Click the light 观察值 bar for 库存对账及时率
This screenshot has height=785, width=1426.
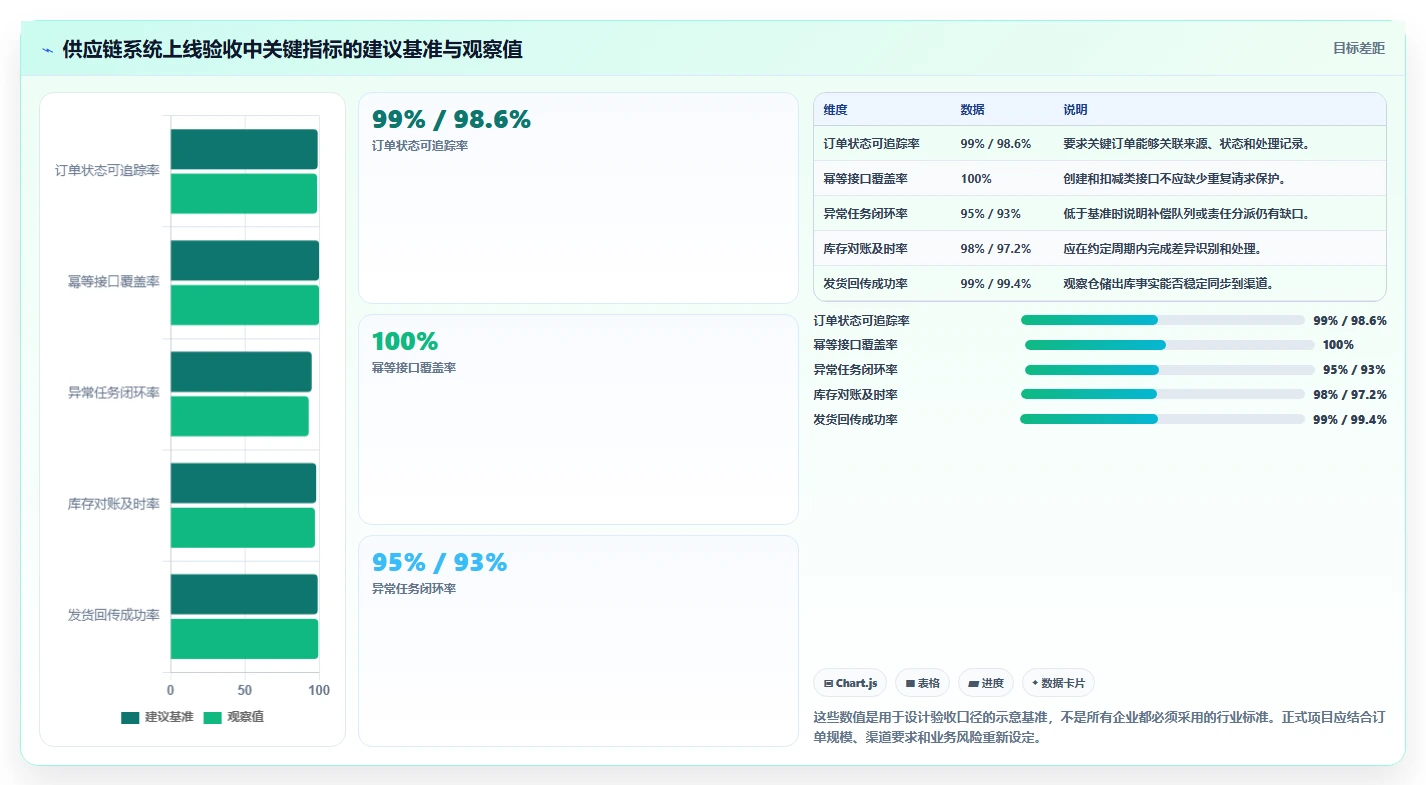point(243,528)
